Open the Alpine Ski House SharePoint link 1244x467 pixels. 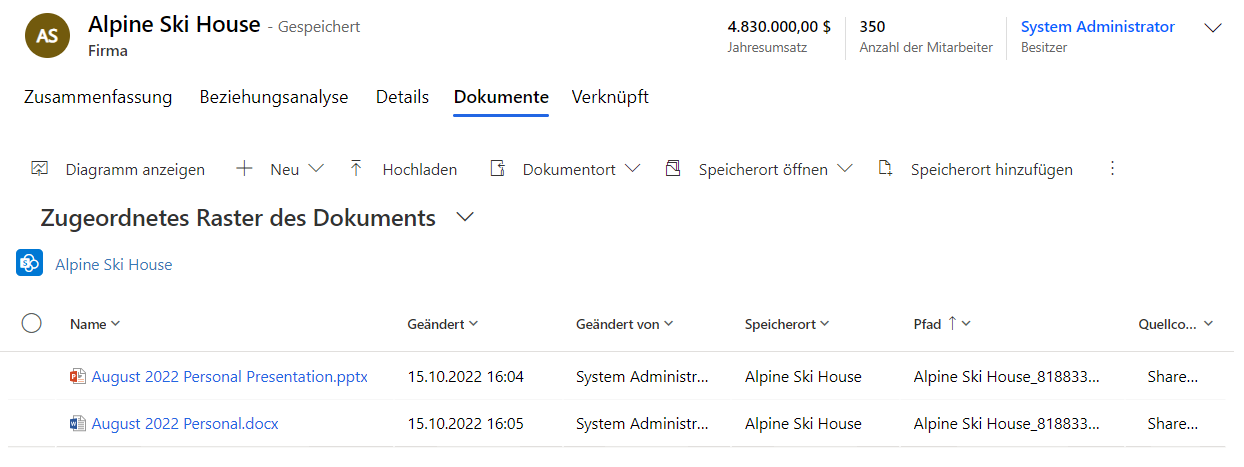coord(114,265)
